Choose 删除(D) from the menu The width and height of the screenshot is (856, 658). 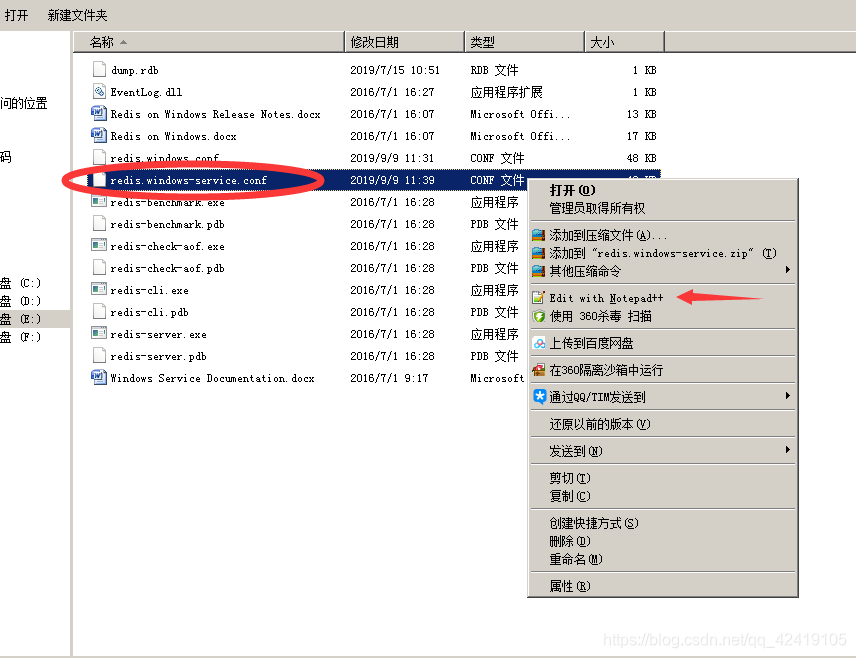[x=663, y=541]
